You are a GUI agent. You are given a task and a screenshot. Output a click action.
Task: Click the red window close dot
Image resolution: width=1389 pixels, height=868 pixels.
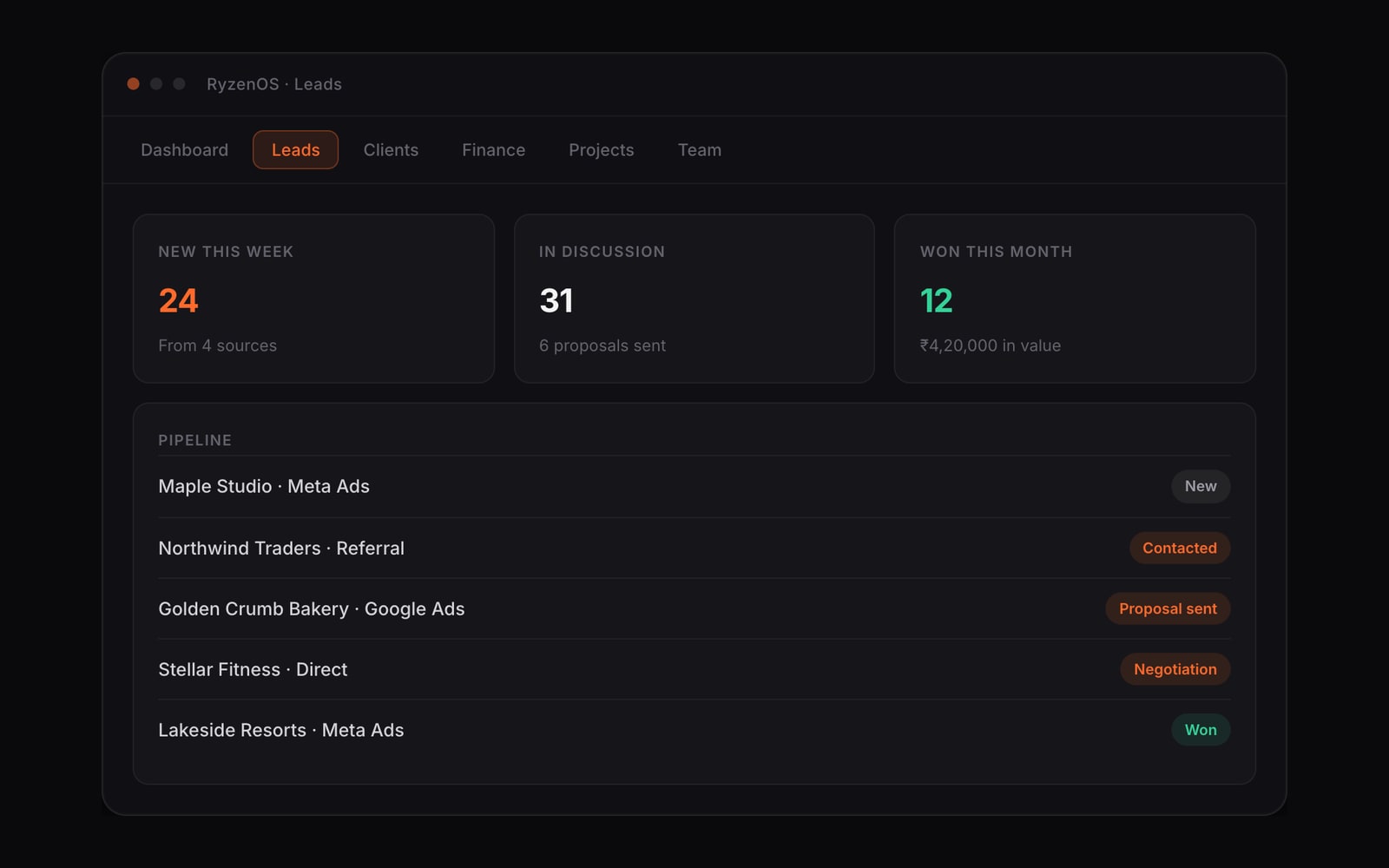134,84
